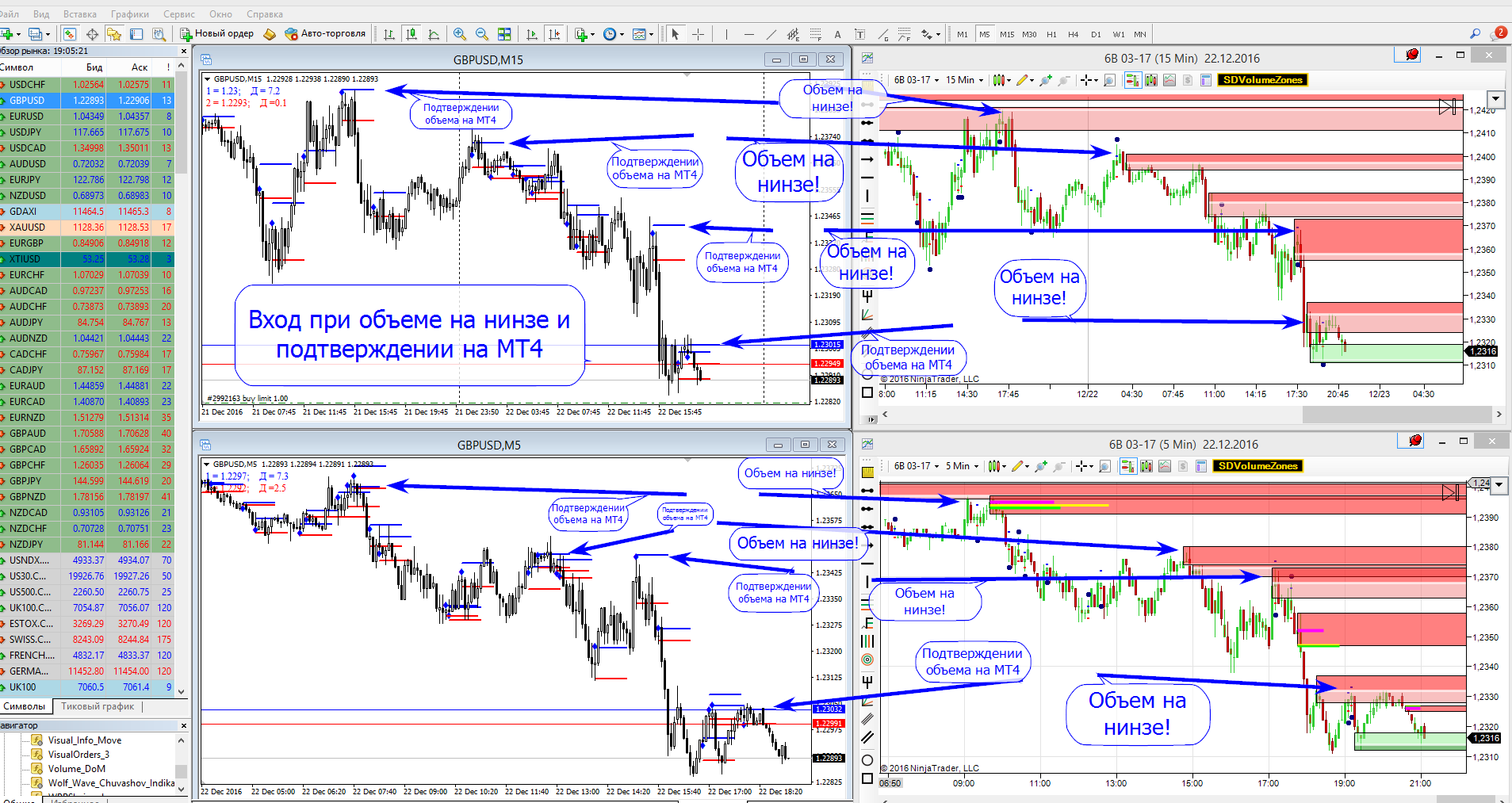Toggle Chart Trader on the 15 Min NinjaTrader chart
This screenshot has width=1512, height=803.
point(1132,80)
